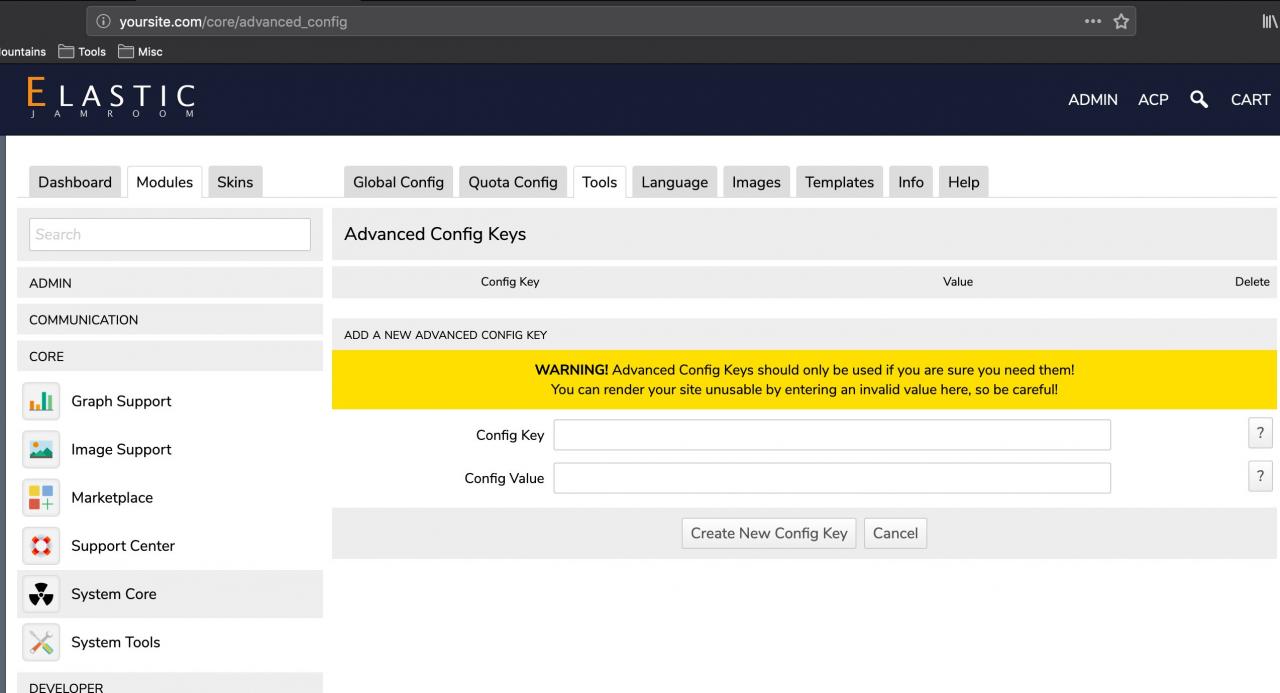Screen dimensions: 1280x693
Task: Switch to the Global Config tab
Action: click(x=398, y=182)
